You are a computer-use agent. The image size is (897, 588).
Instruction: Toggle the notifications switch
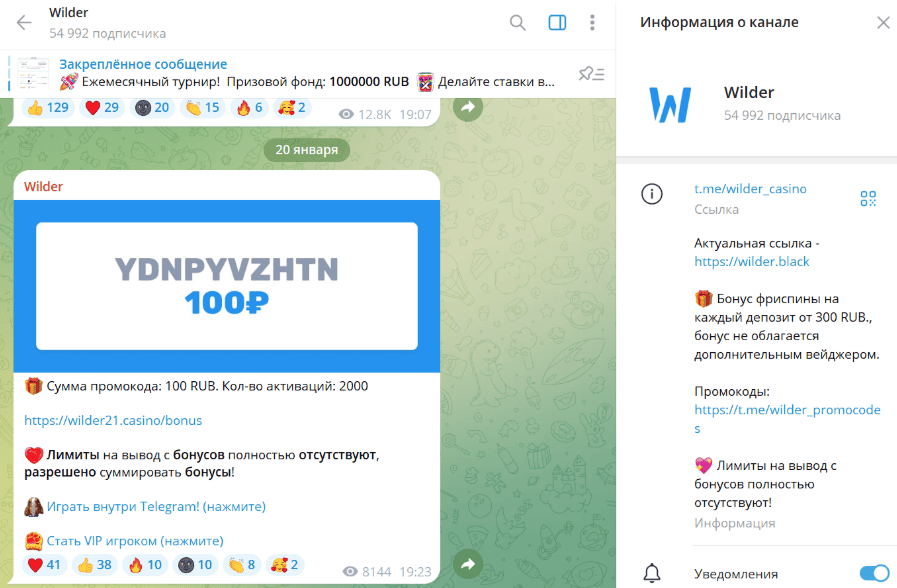874,573
